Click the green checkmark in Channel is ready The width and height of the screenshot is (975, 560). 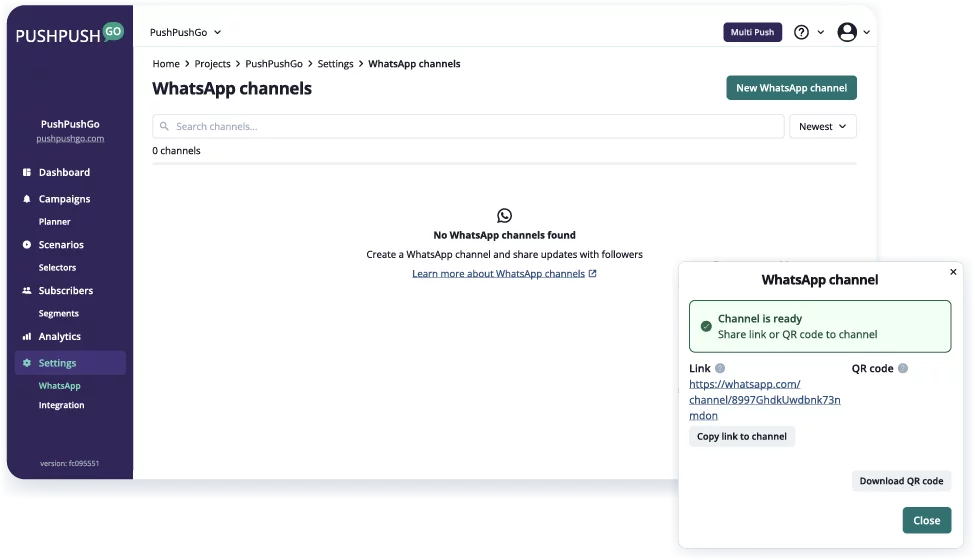706,326
